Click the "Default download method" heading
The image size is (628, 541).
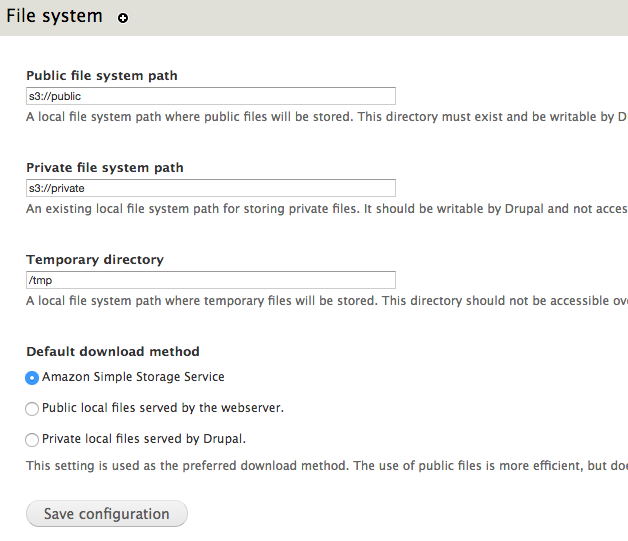[x=113, y=352]
